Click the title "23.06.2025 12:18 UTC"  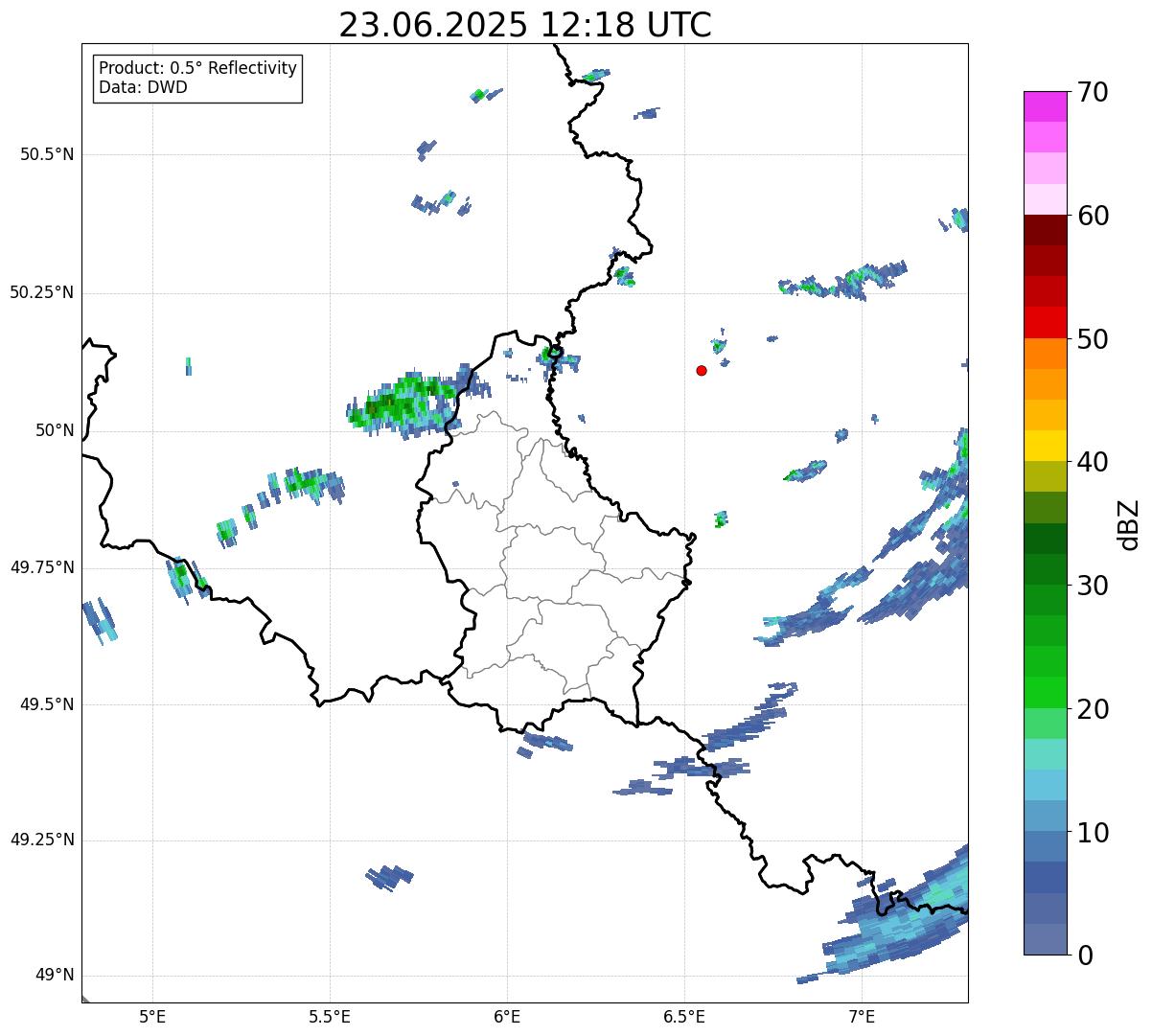click(525, 24)
